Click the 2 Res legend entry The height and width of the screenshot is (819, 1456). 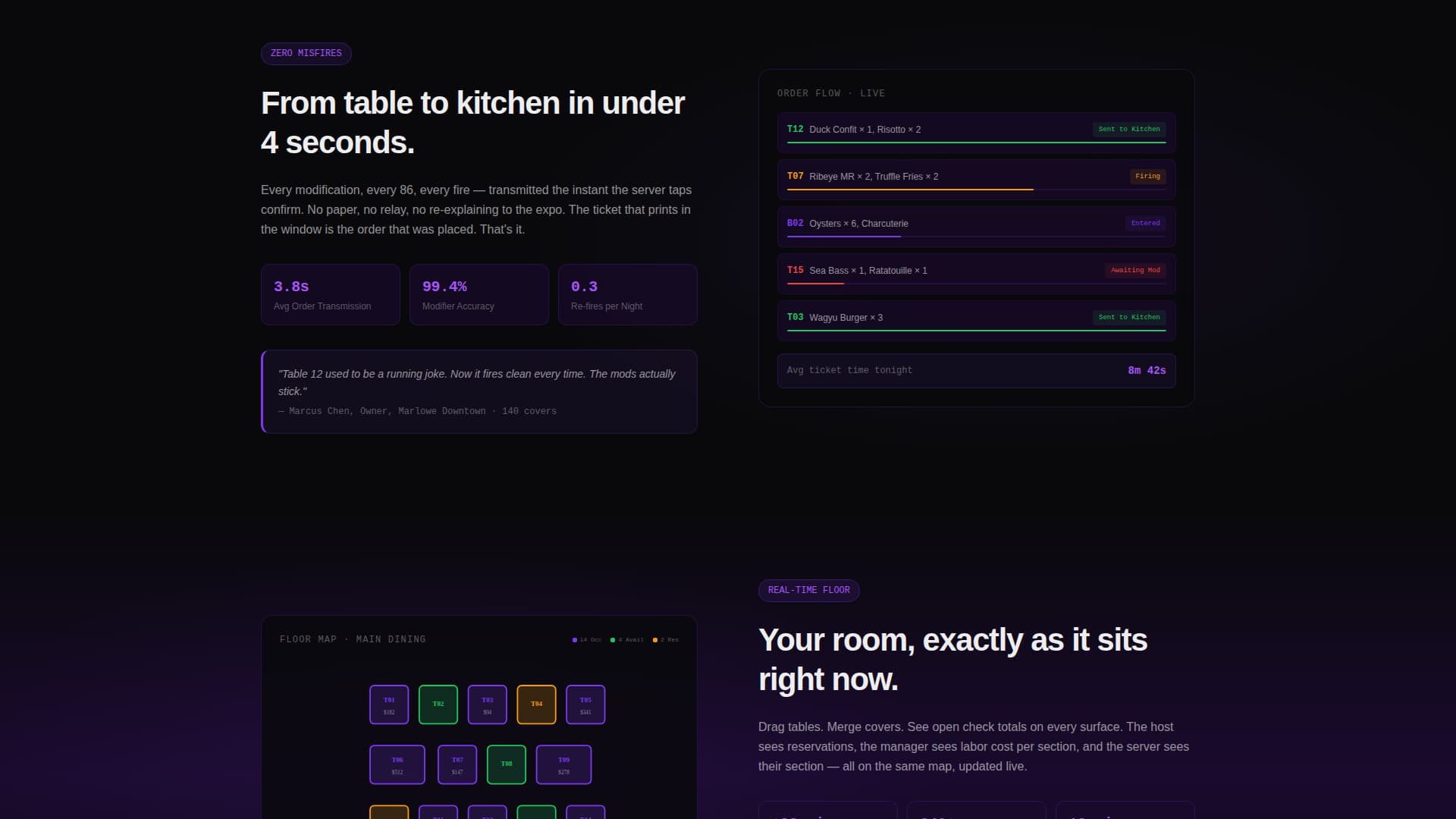pos(666,640)
